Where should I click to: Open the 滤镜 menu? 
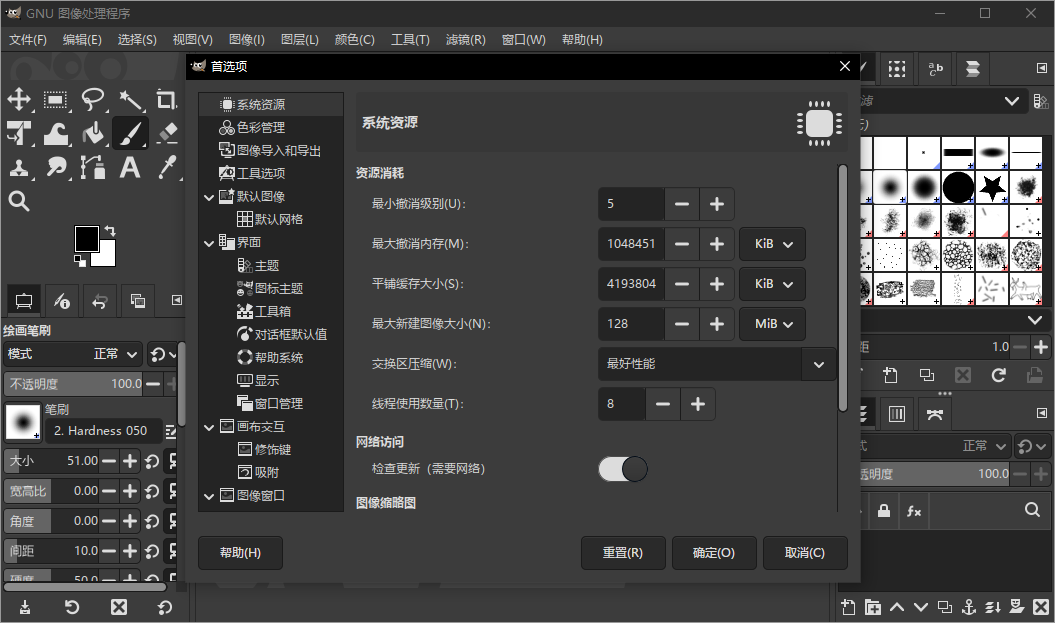466,40
